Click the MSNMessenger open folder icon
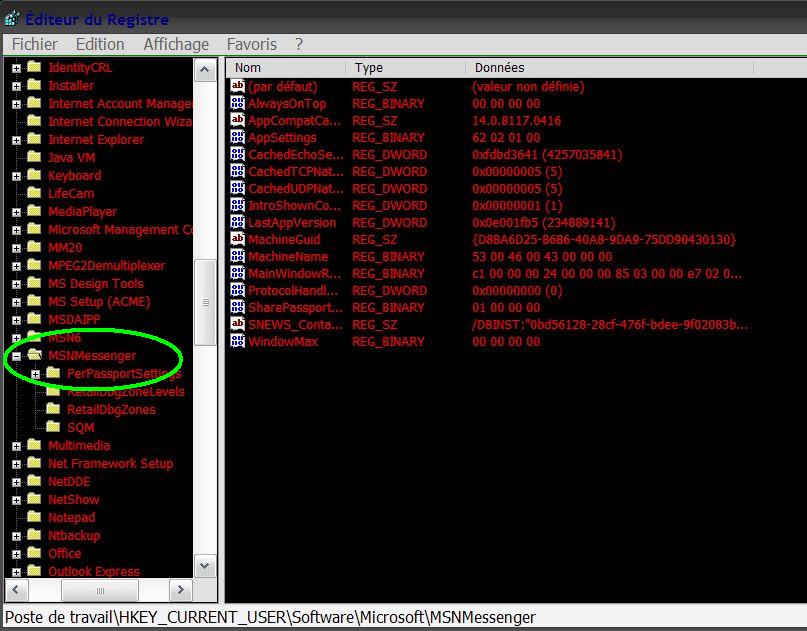 35,356
